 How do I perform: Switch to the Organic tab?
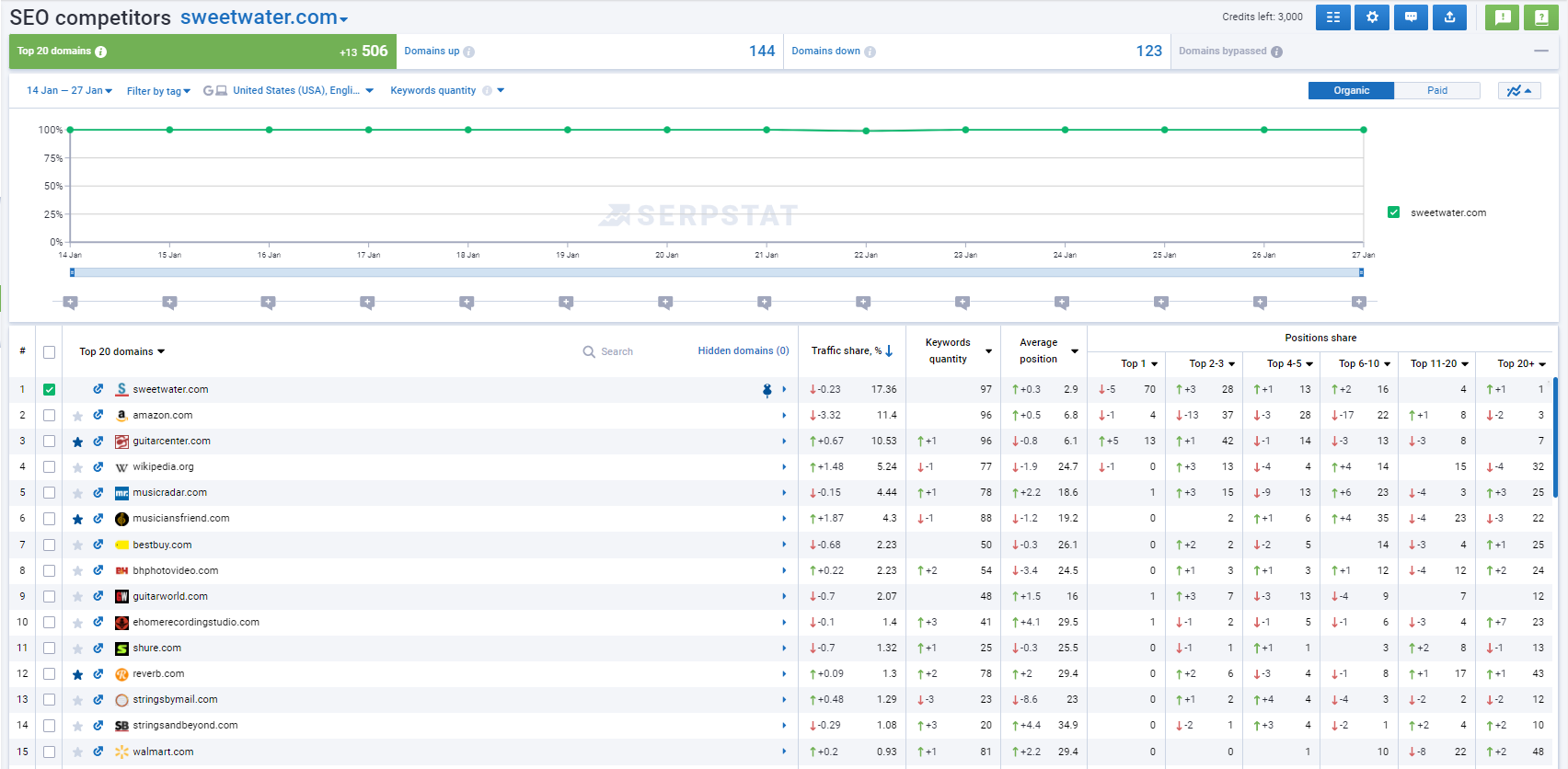click(1351, 90)
